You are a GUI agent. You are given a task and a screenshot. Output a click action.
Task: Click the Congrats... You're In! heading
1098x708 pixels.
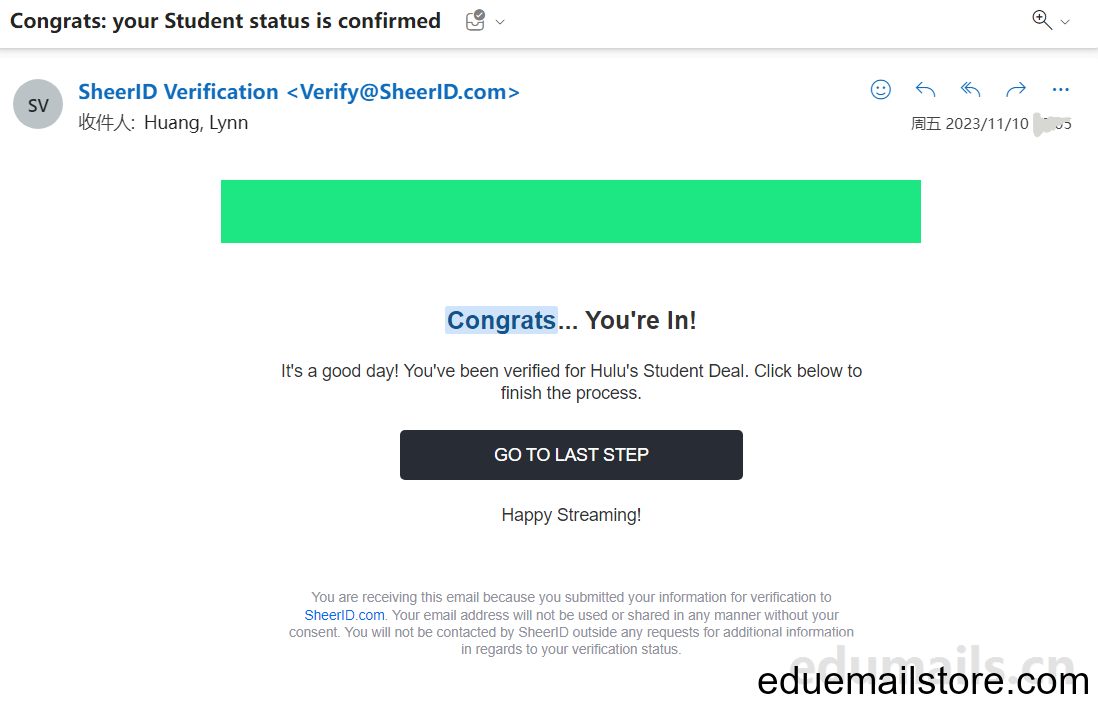coord(571,320)
